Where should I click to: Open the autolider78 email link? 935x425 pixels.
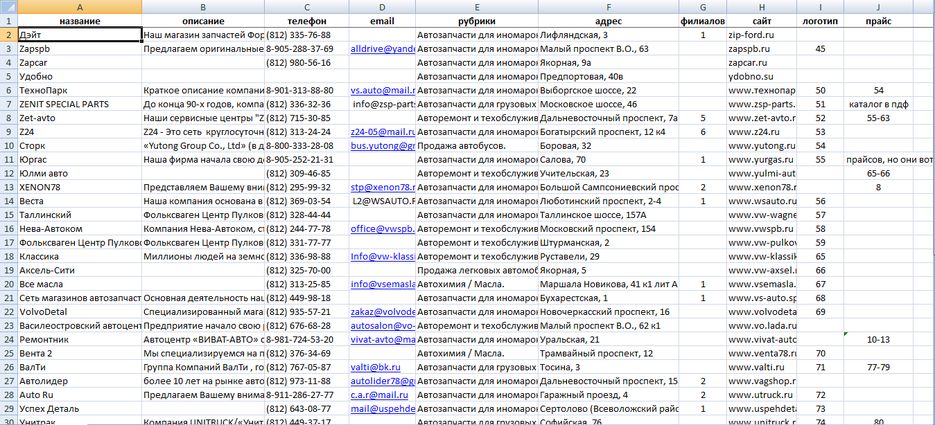(382, 381)
